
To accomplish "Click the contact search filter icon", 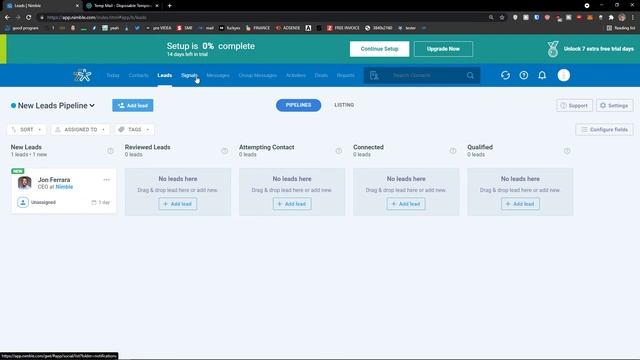I will click(x=374, y=76).
